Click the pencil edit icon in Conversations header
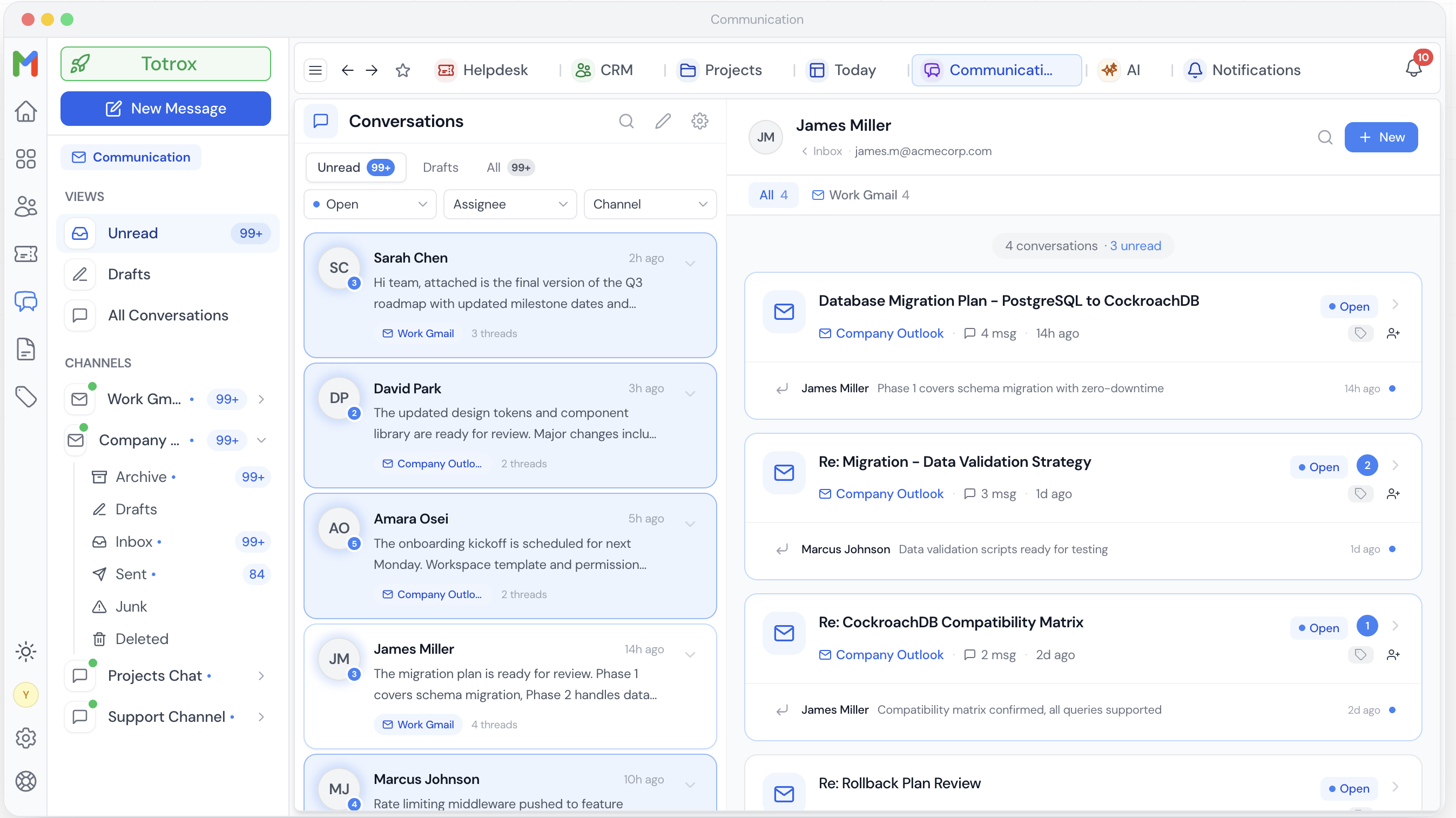 pyautogui.click(x=663, y=121)
